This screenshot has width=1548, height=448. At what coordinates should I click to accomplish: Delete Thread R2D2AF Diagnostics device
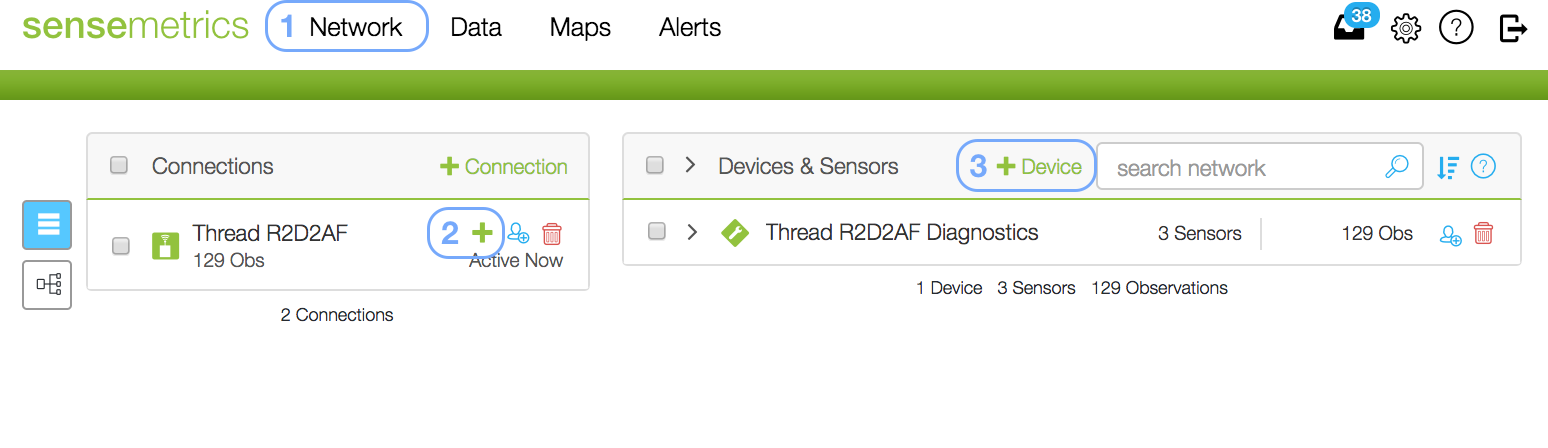[x=1484, y=234]
